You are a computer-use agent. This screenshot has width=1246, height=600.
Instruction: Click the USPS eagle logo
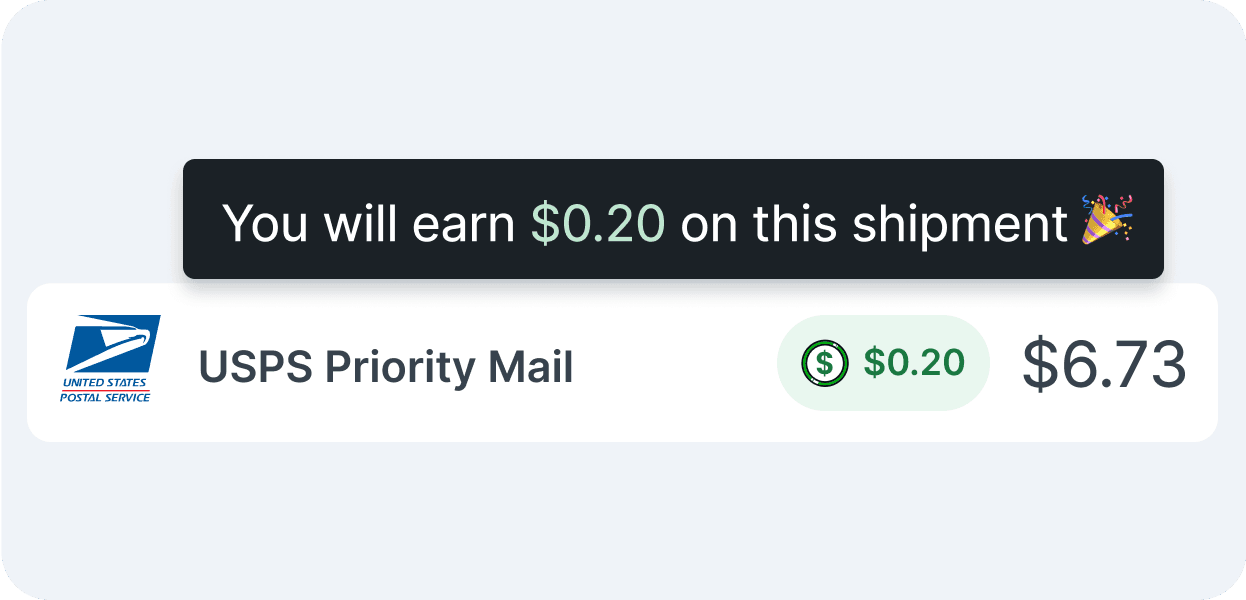(113, 343)
